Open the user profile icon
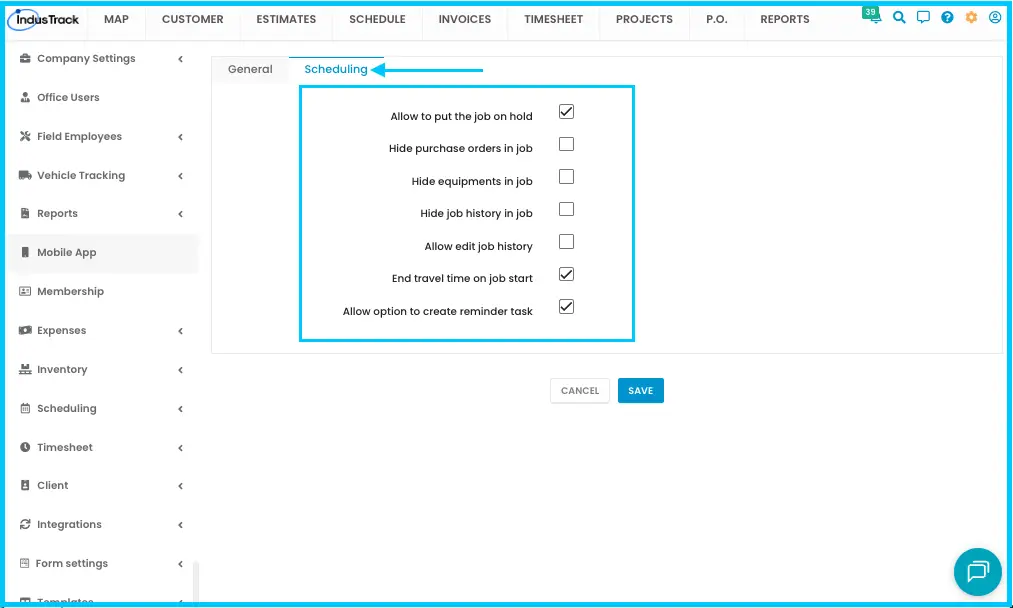Image resolution: width=1013 pixels, height=608 pixels. (x=995, y=17)
